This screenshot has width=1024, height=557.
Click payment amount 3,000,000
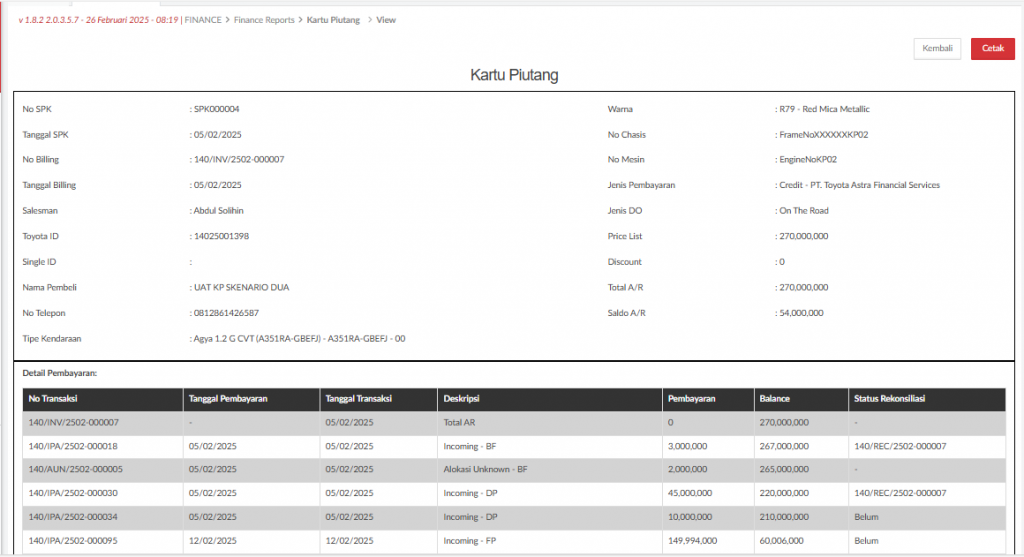pyautogui.click(x=687, y=447)
